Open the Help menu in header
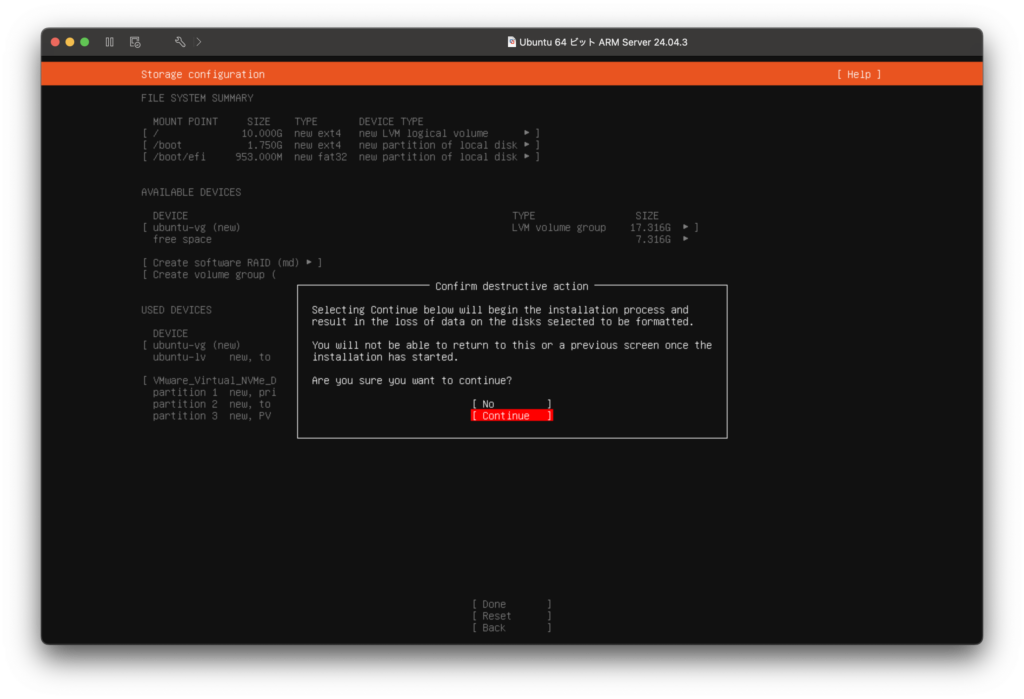The width and height of the screenshot is (1024, 699). (859, 75)
